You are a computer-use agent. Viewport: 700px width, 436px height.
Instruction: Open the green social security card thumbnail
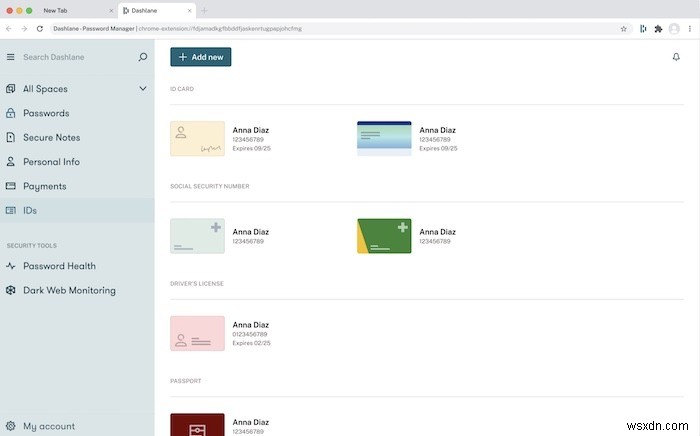(x=384, y=236)
